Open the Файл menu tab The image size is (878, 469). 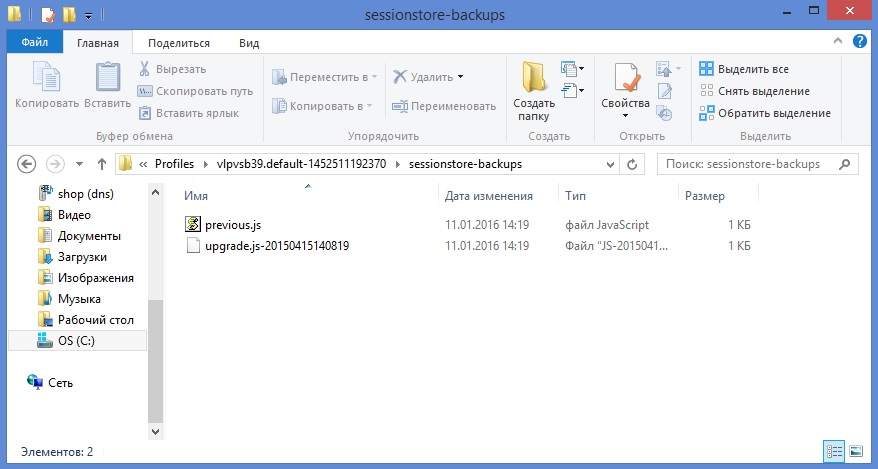coord(35,43)
